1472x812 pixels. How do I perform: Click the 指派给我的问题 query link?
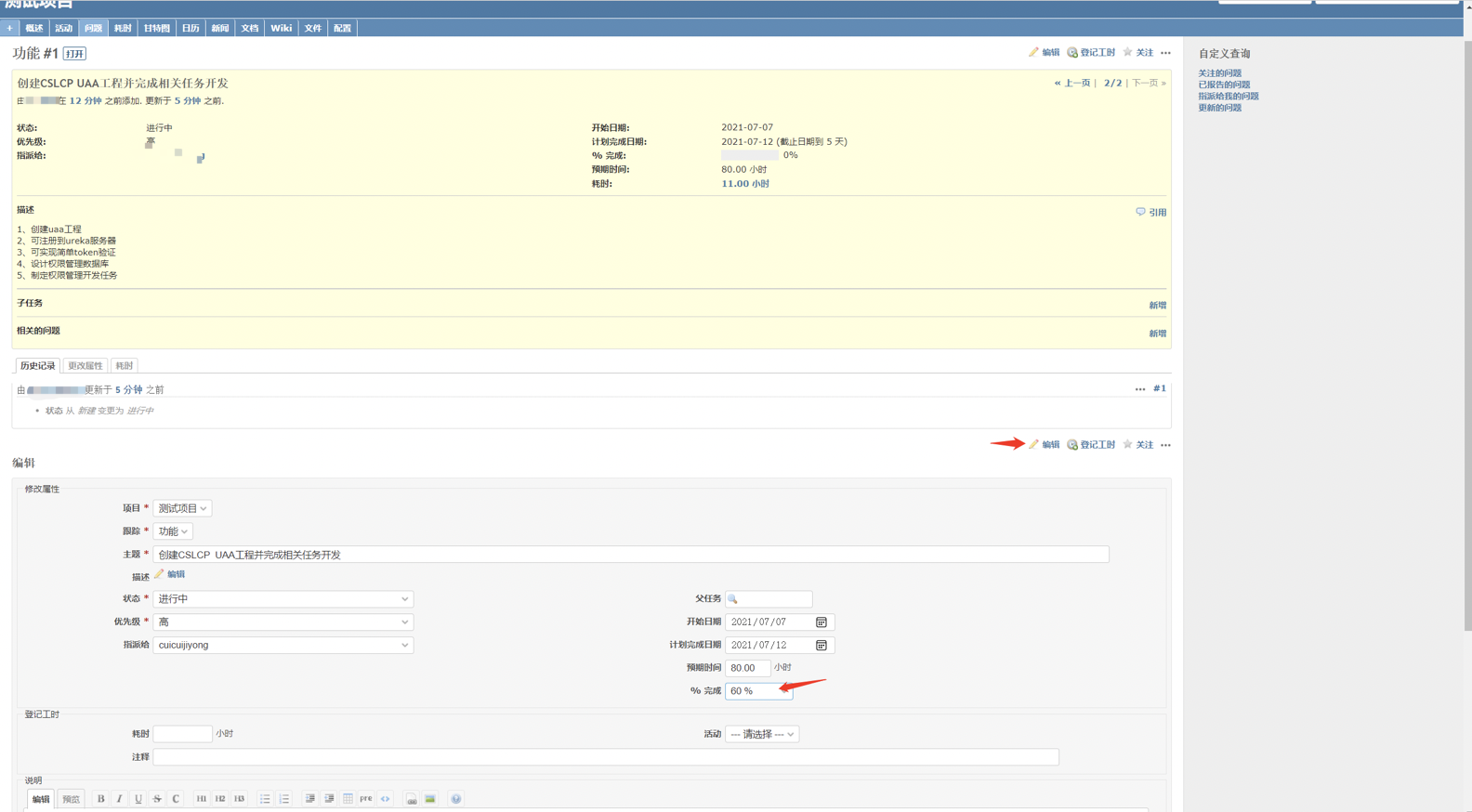click(1229, 97)
